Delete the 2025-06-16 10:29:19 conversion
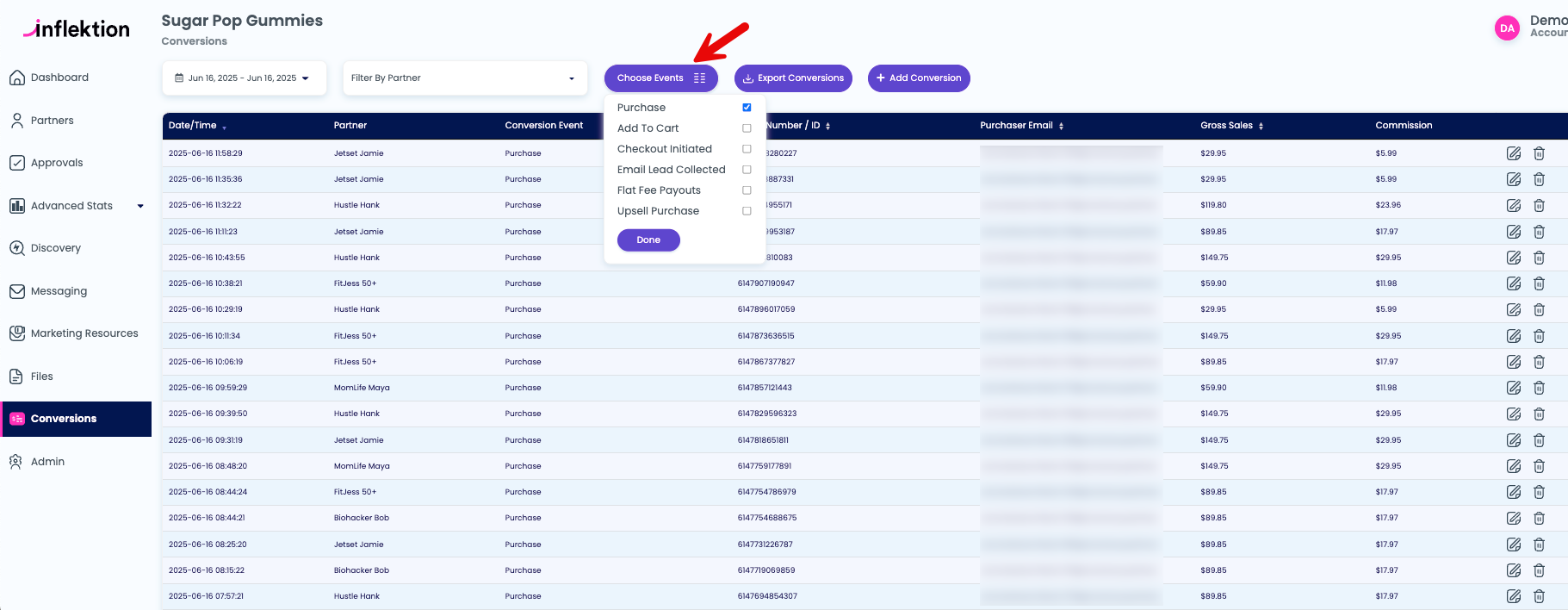The height and width of the screenshot is (610, 1568). point(1539,309)
